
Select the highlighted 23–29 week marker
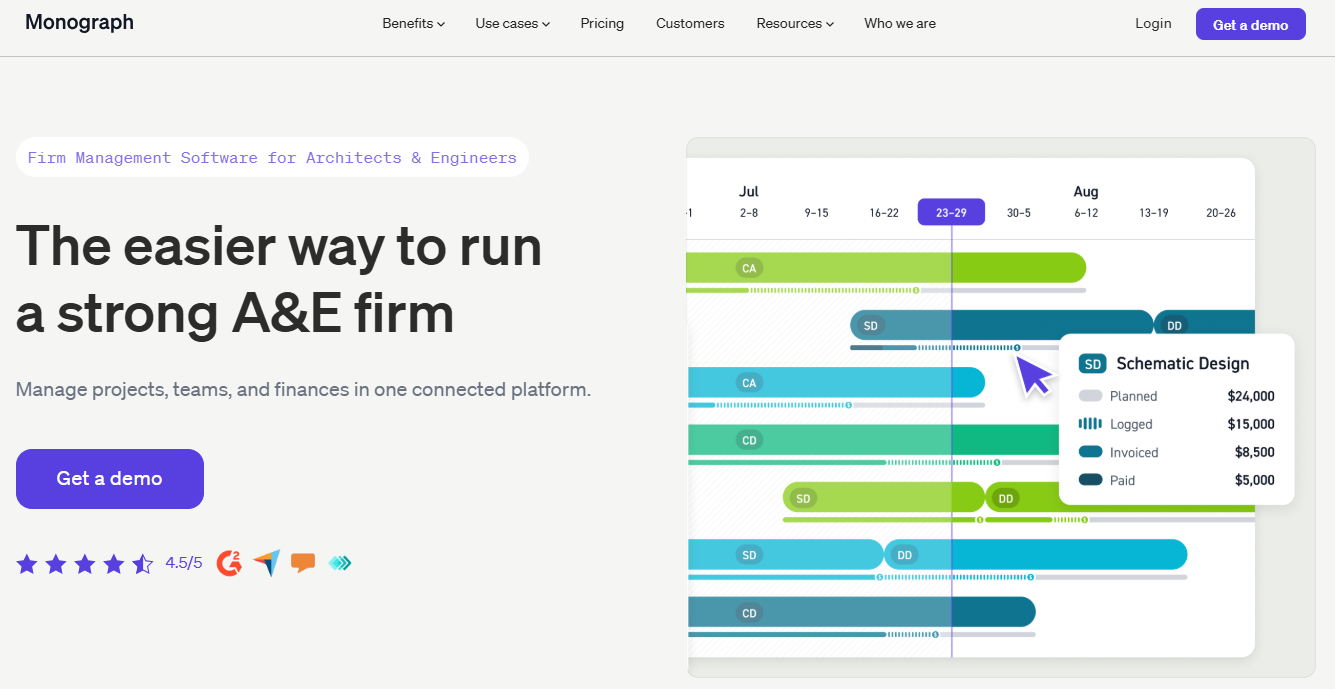coord(951,212)
